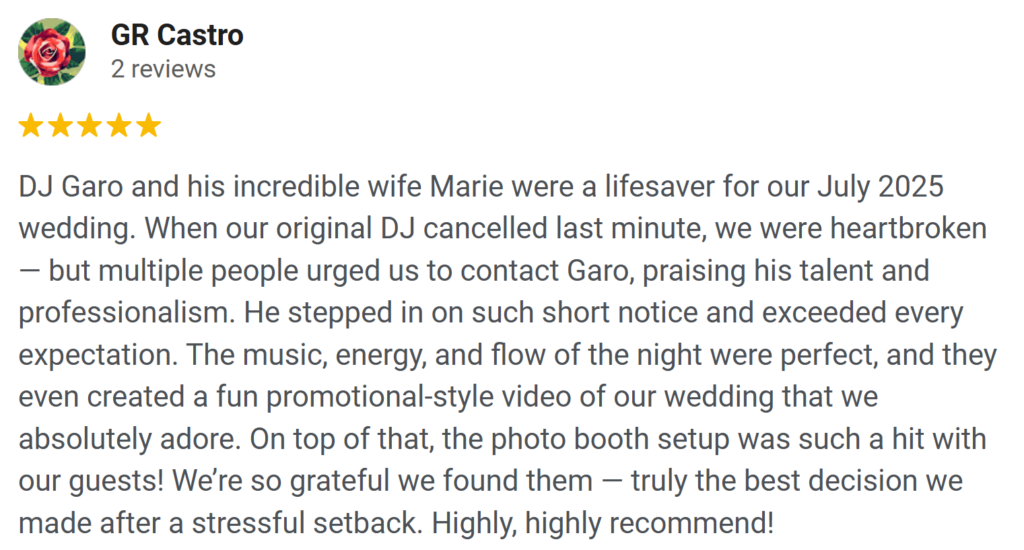Click the second gold rating star
Viewport: 1024px width, 550px height.
(60, 125)
